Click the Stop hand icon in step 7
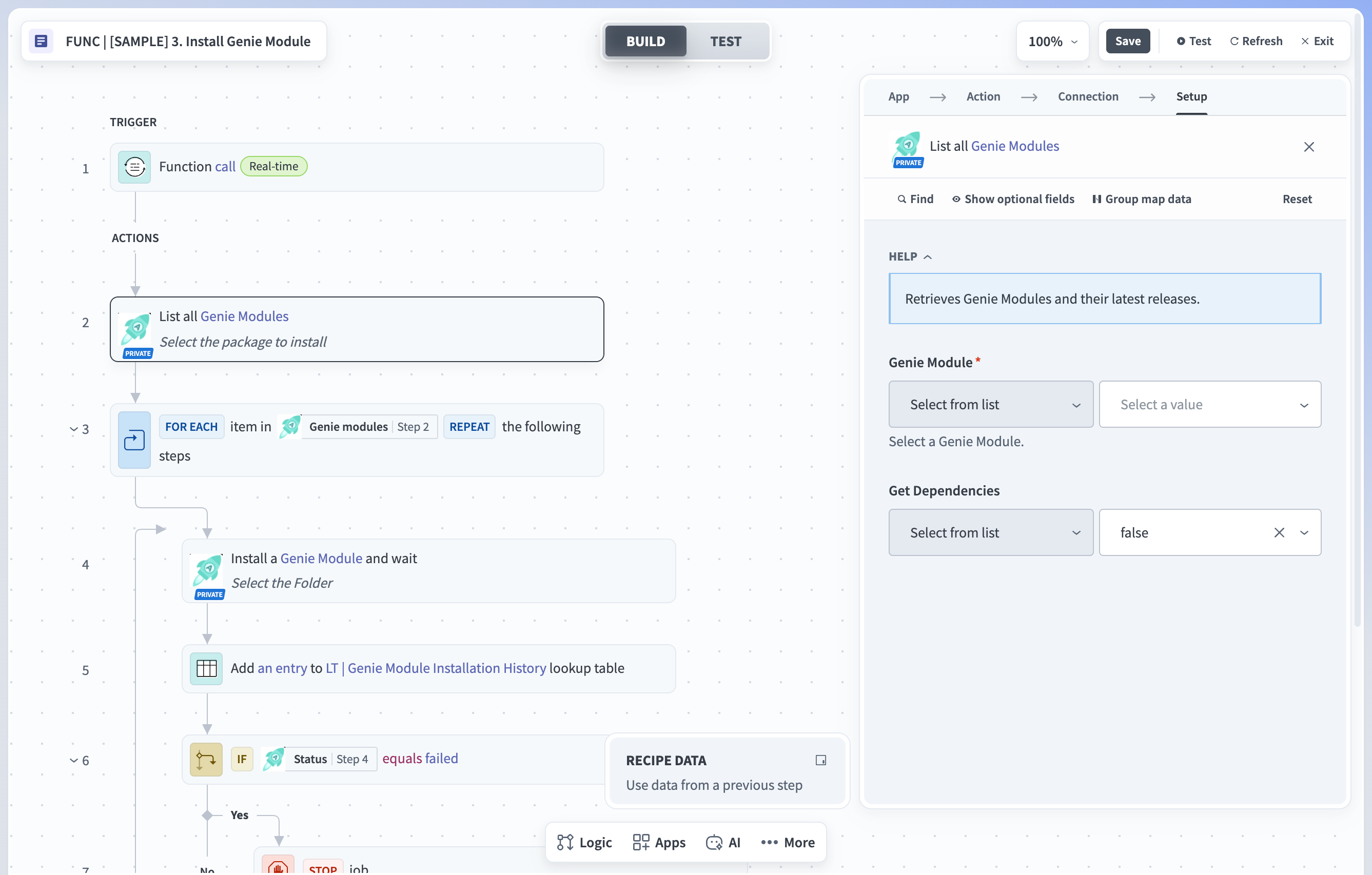 tap(278, 866)
